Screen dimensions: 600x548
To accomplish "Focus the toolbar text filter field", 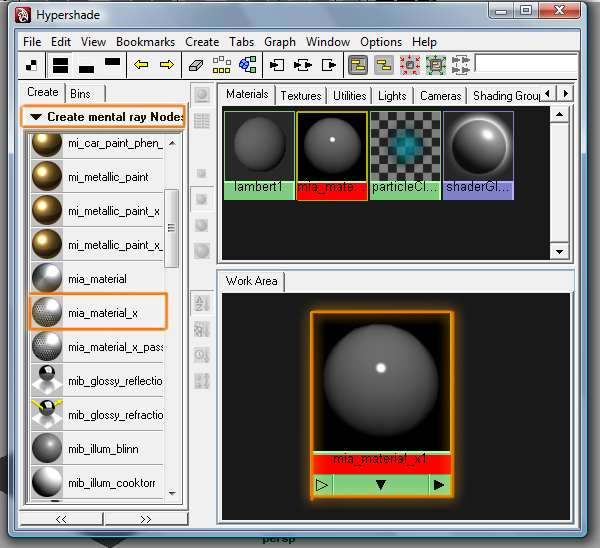I will (526, 63).
